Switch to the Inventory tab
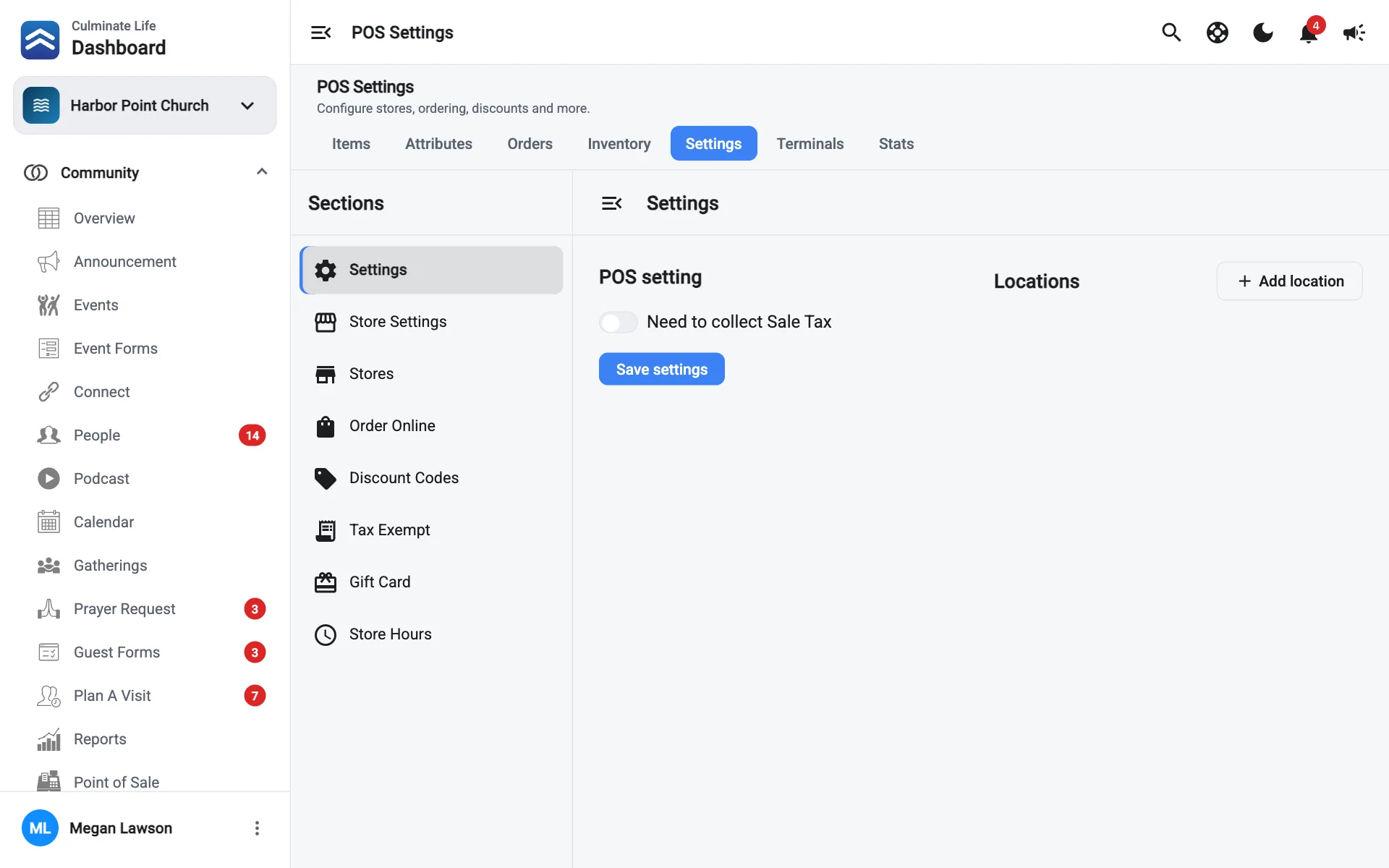The image size is (1389, 868). coord(619,143)
